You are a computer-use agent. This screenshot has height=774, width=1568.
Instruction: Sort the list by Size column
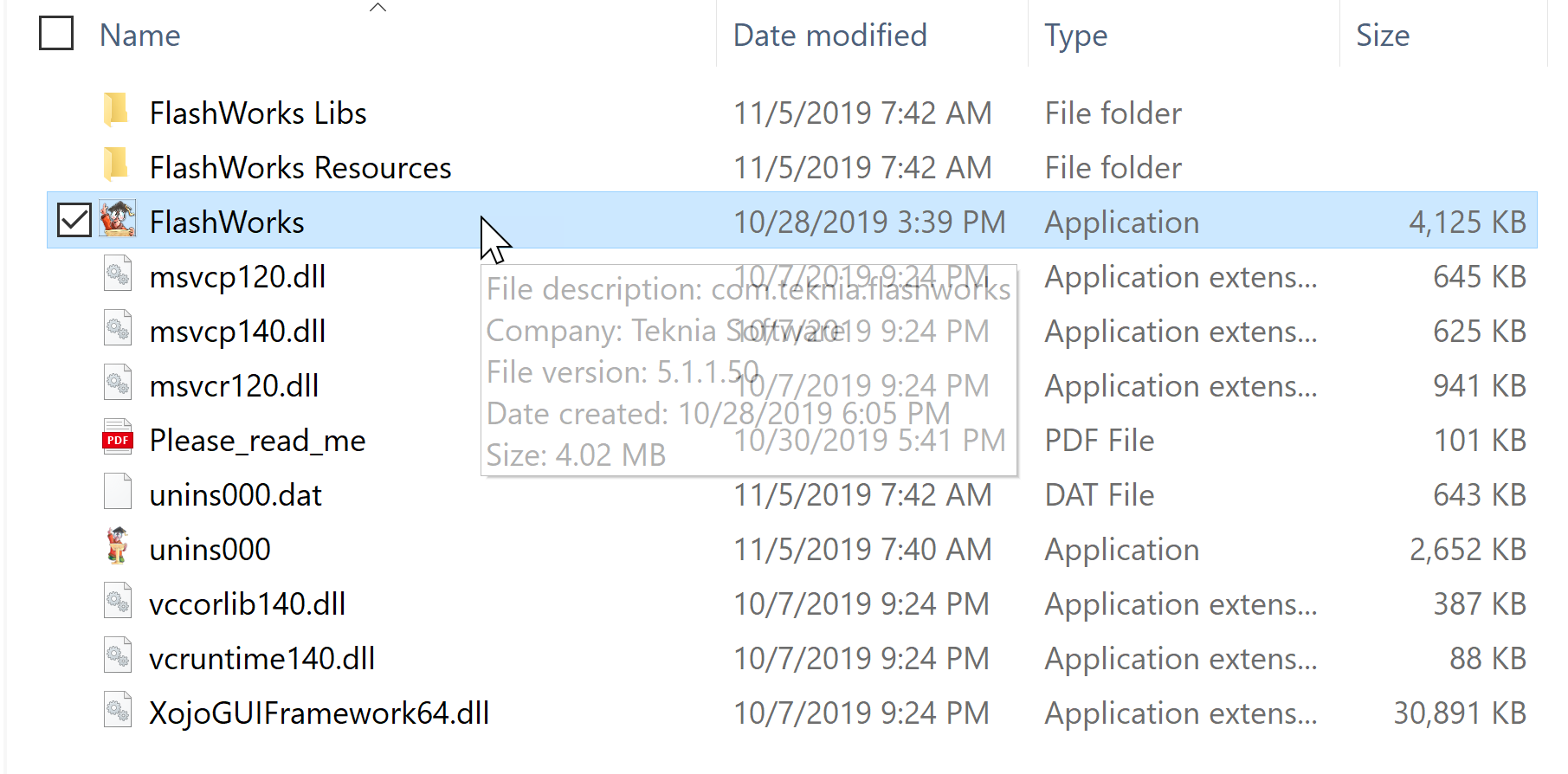[x=1382, y=35]
